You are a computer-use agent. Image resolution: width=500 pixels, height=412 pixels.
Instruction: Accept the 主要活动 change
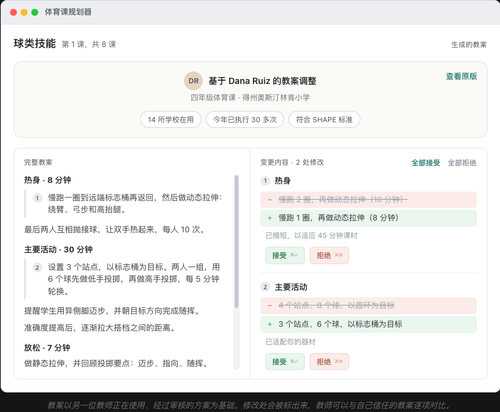[285, 362]
